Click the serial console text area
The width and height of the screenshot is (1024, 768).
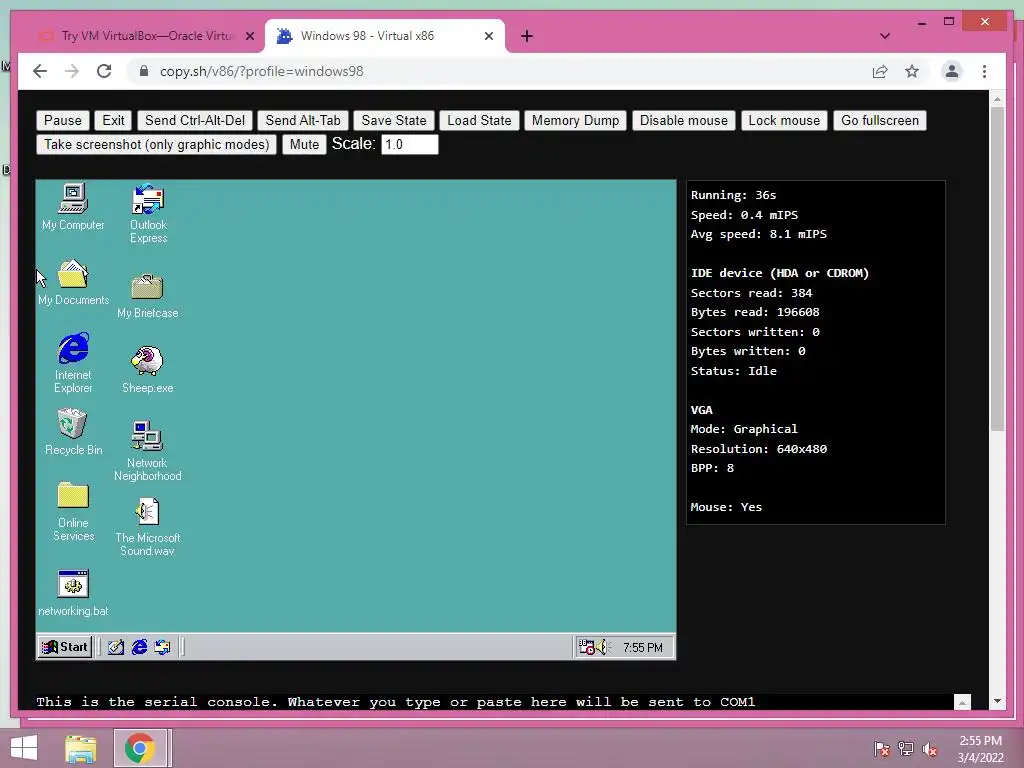[494, 702]
